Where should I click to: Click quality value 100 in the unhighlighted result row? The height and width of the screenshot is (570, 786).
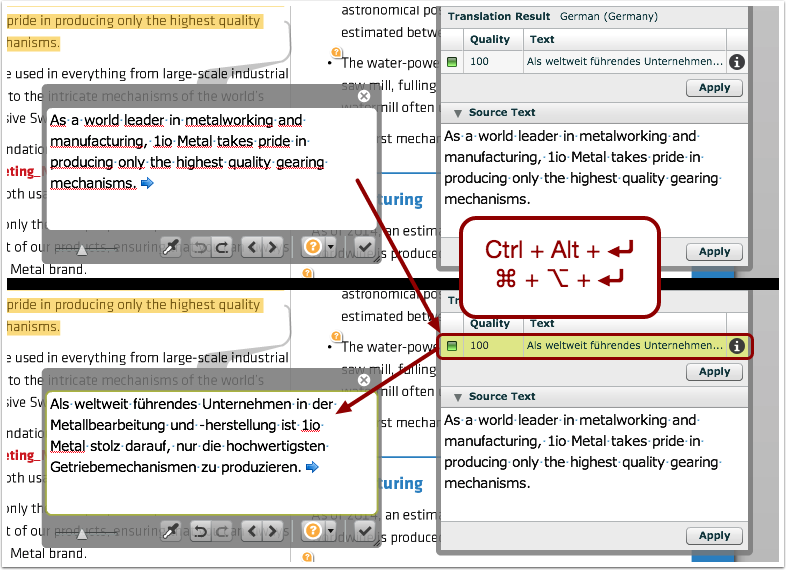click(x=479, y=62)
